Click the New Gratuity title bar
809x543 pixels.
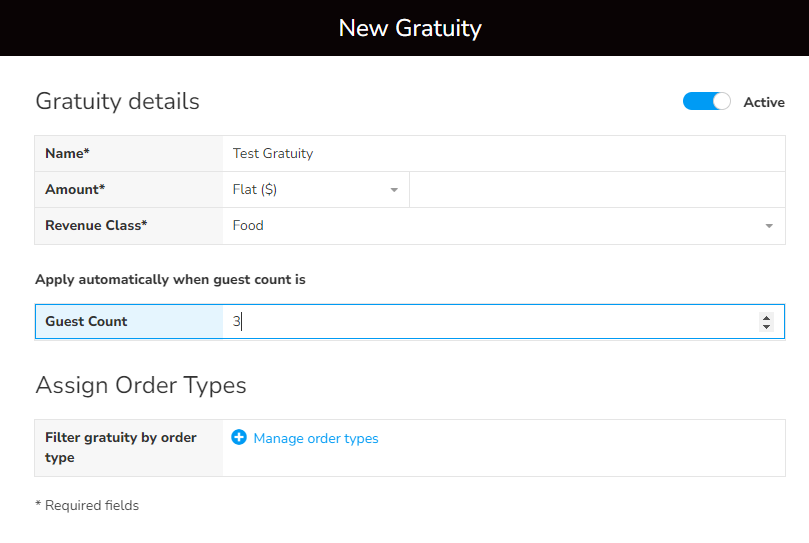[x=410, y=28]
